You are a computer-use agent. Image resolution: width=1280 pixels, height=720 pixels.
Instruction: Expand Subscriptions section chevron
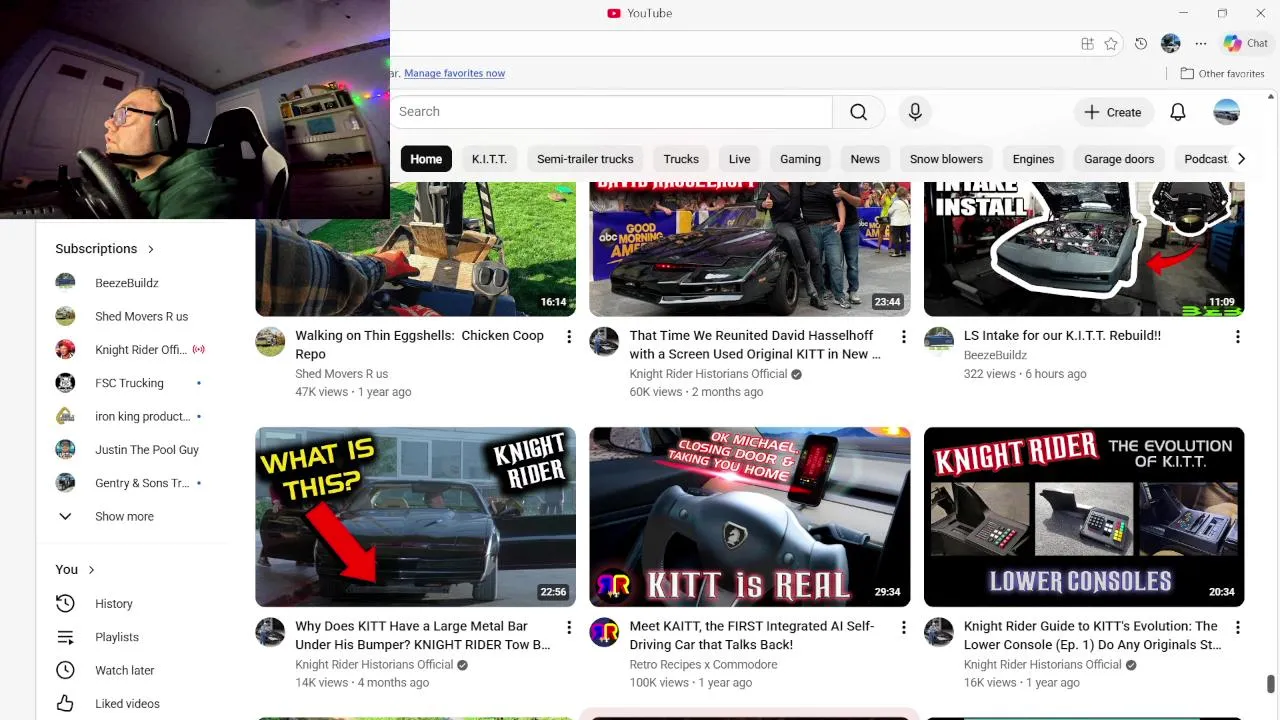pyautogui.click(x=151, y=249)
